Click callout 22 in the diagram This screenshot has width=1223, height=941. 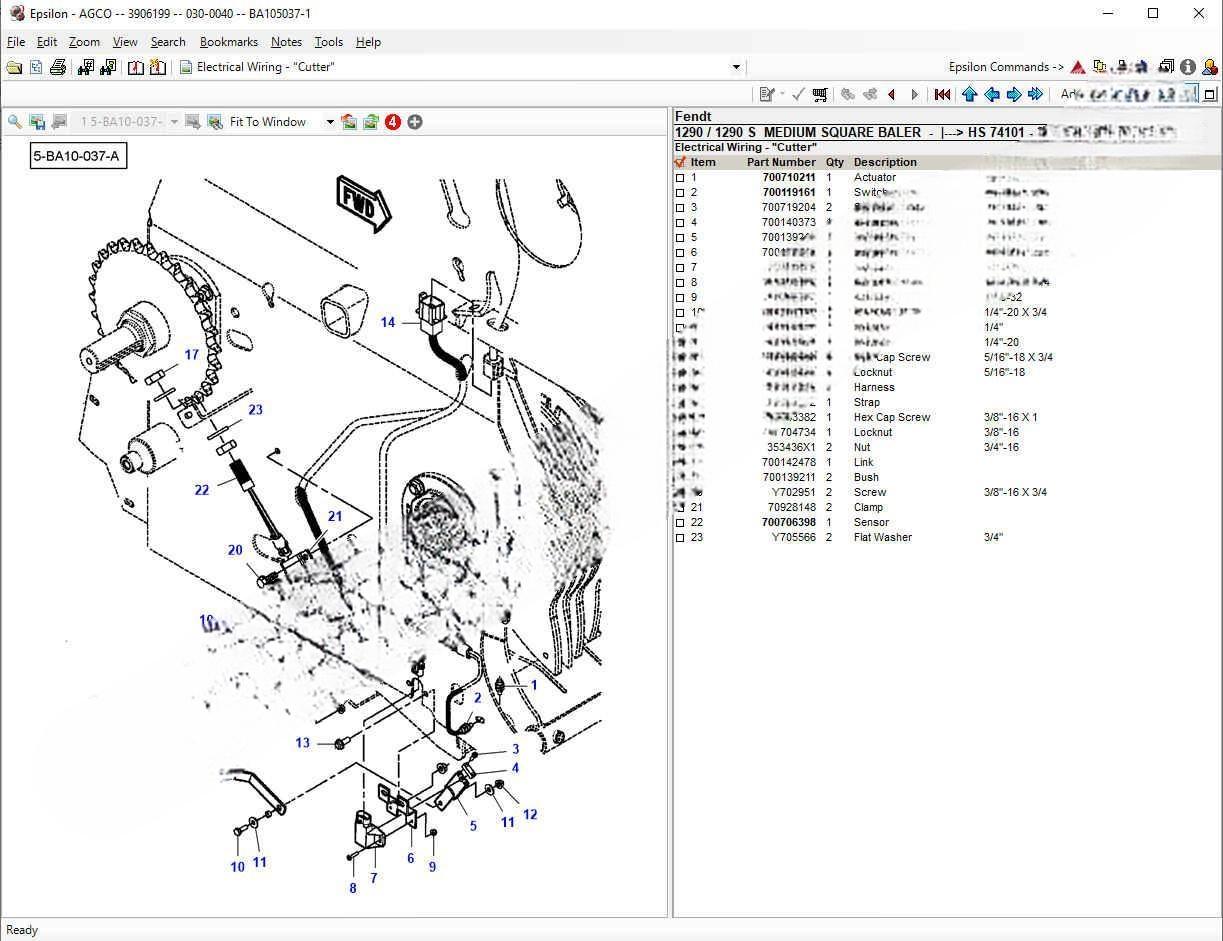click(x=202, y=490)
